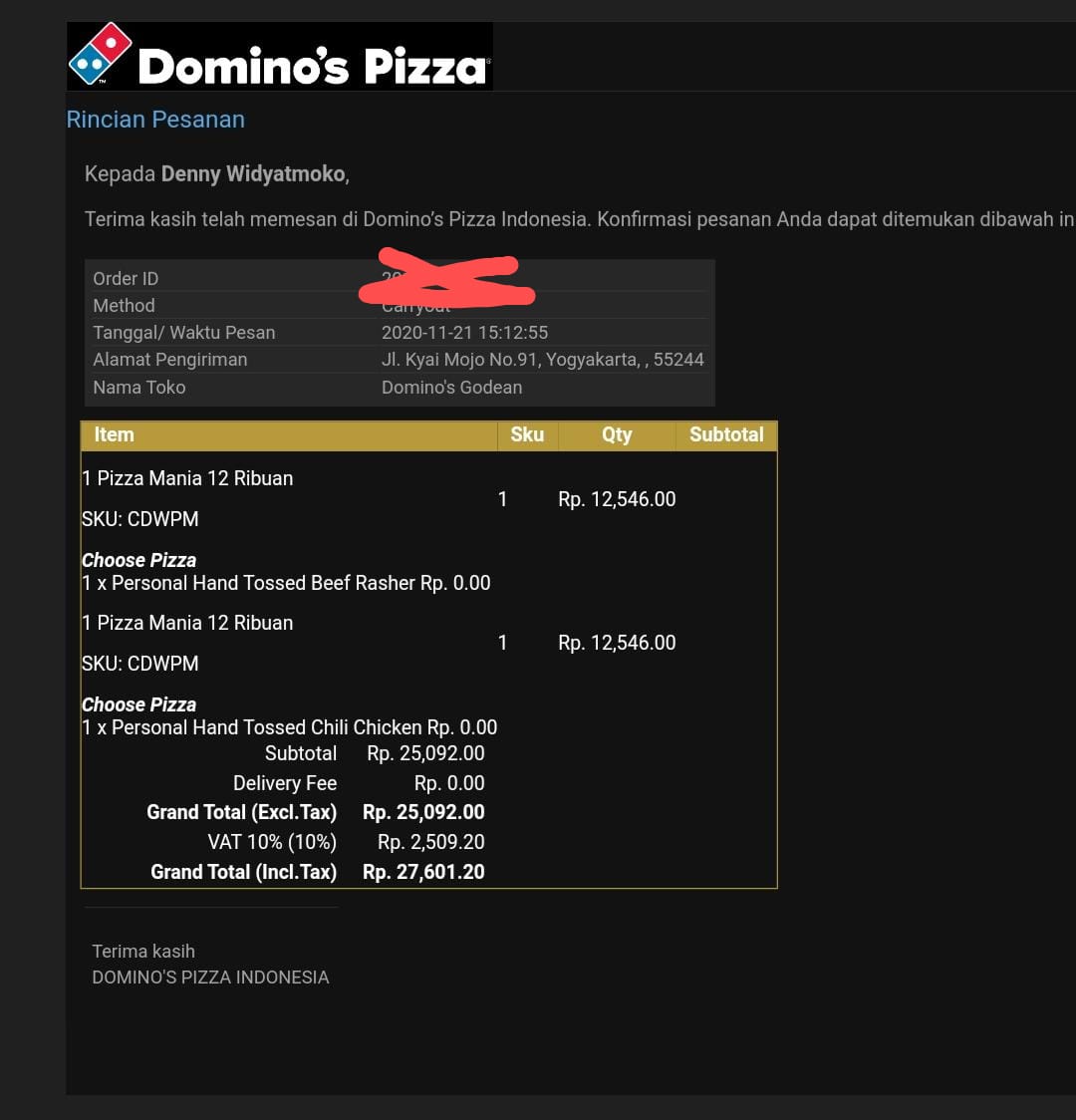
Task: Click the 'Qty' column header
Action: click(617, 435)
